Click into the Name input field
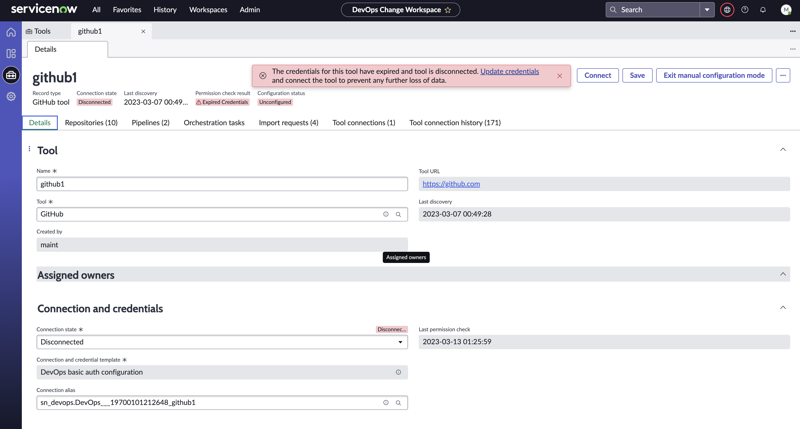 (222, 184)
